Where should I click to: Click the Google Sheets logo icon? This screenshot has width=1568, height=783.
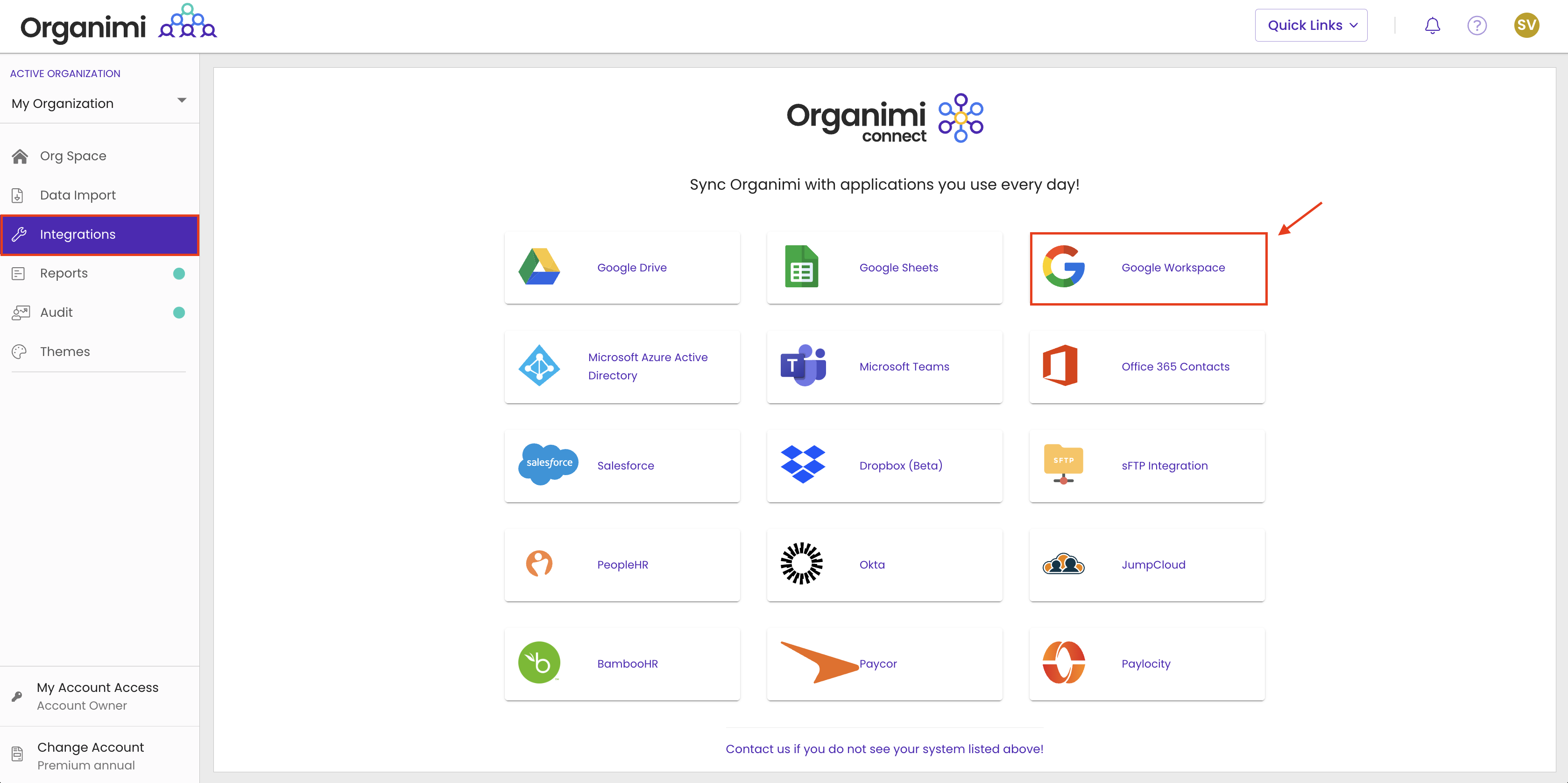click(801, 267)
